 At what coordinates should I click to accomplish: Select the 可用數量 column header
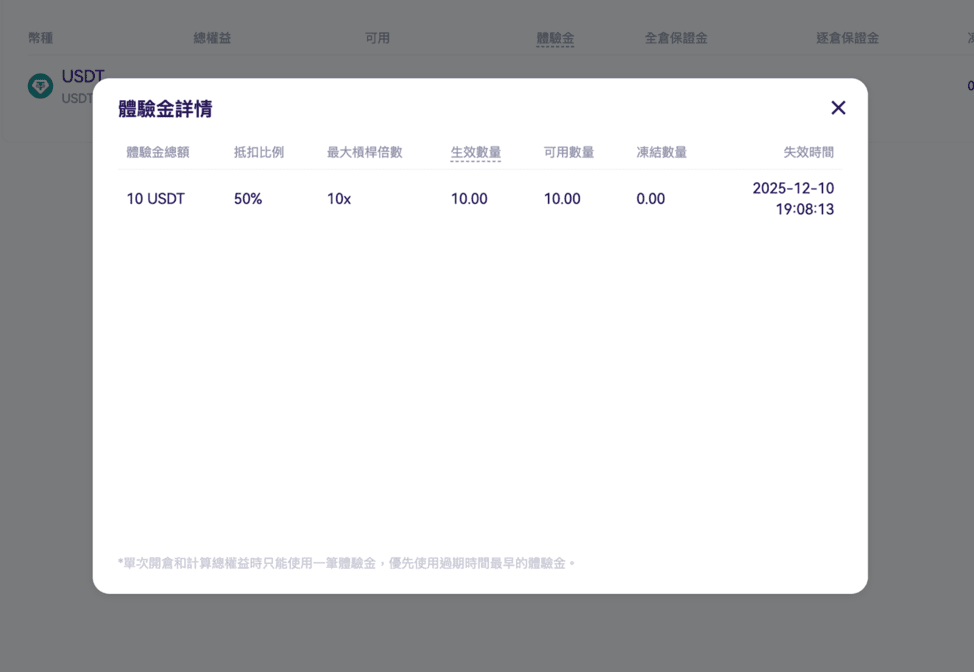tap(569, 152)
